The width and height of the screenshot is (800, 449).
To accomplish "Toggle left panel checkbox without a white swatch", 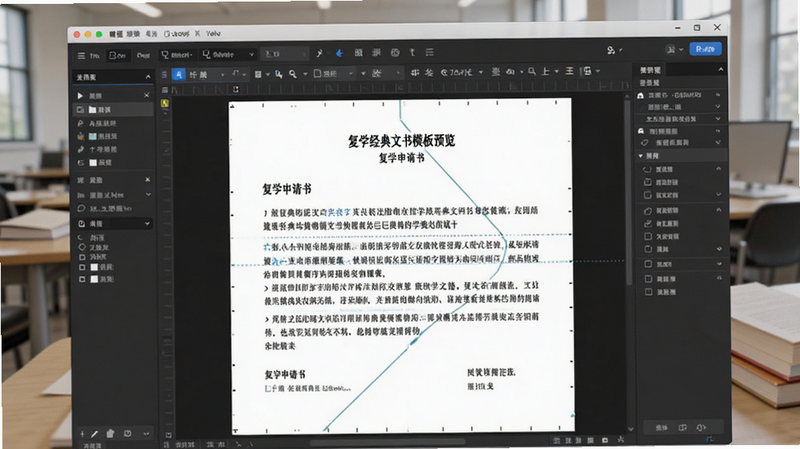I will [82, 257].
